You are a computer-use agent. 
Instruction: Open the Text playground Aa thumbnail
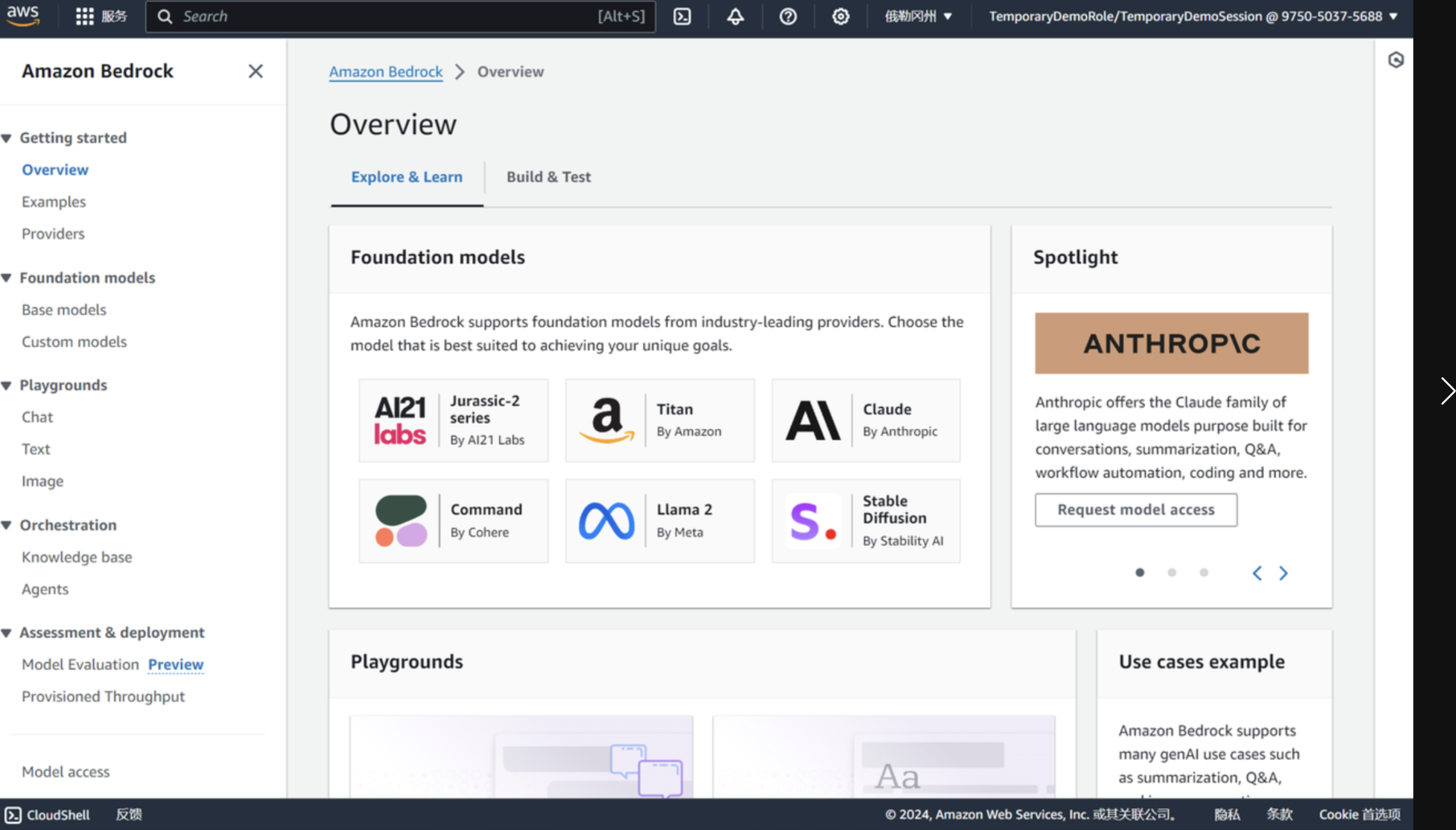tap(883, 757)
